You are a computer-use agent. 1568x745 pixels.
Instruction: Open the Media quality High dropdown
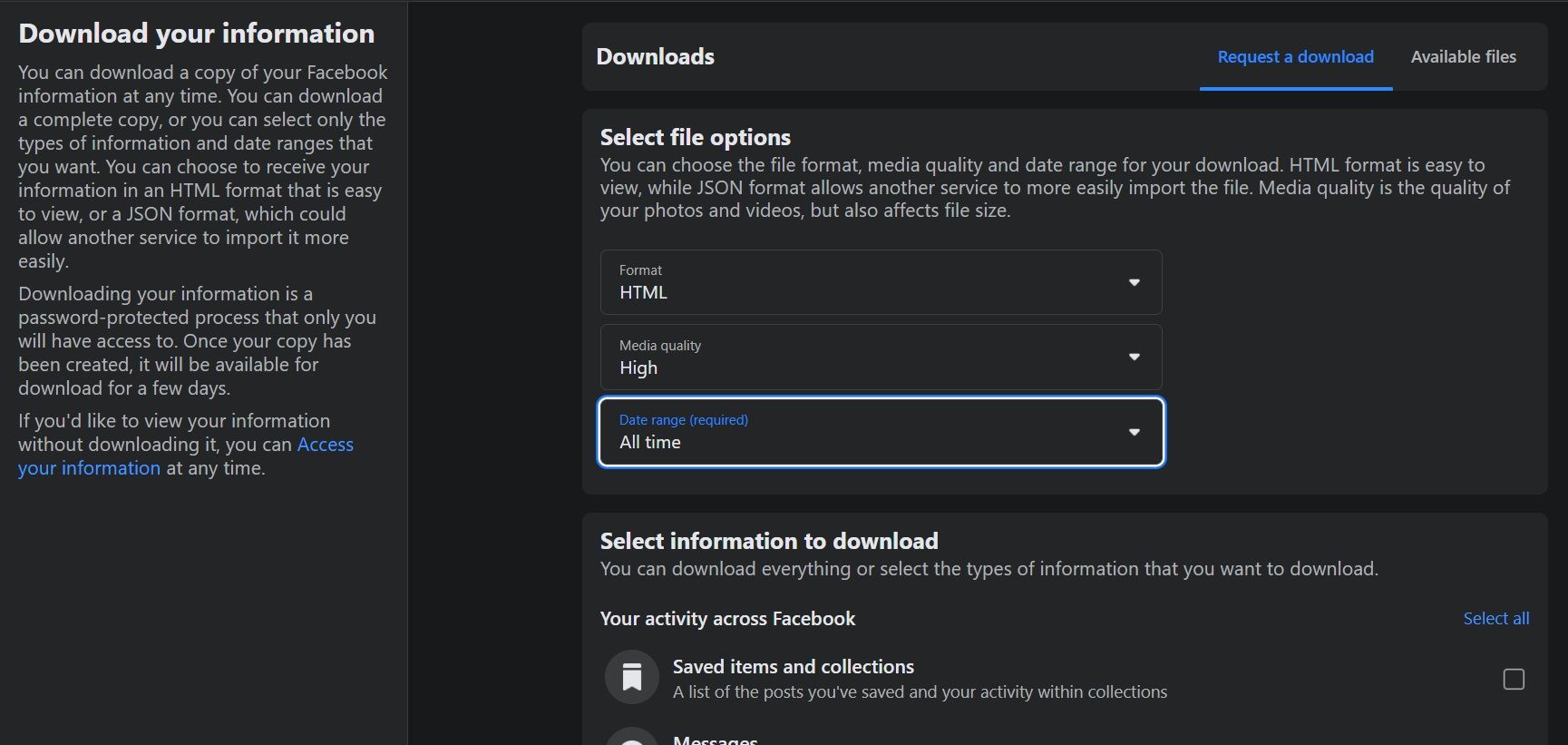click(x=881, y=358)
